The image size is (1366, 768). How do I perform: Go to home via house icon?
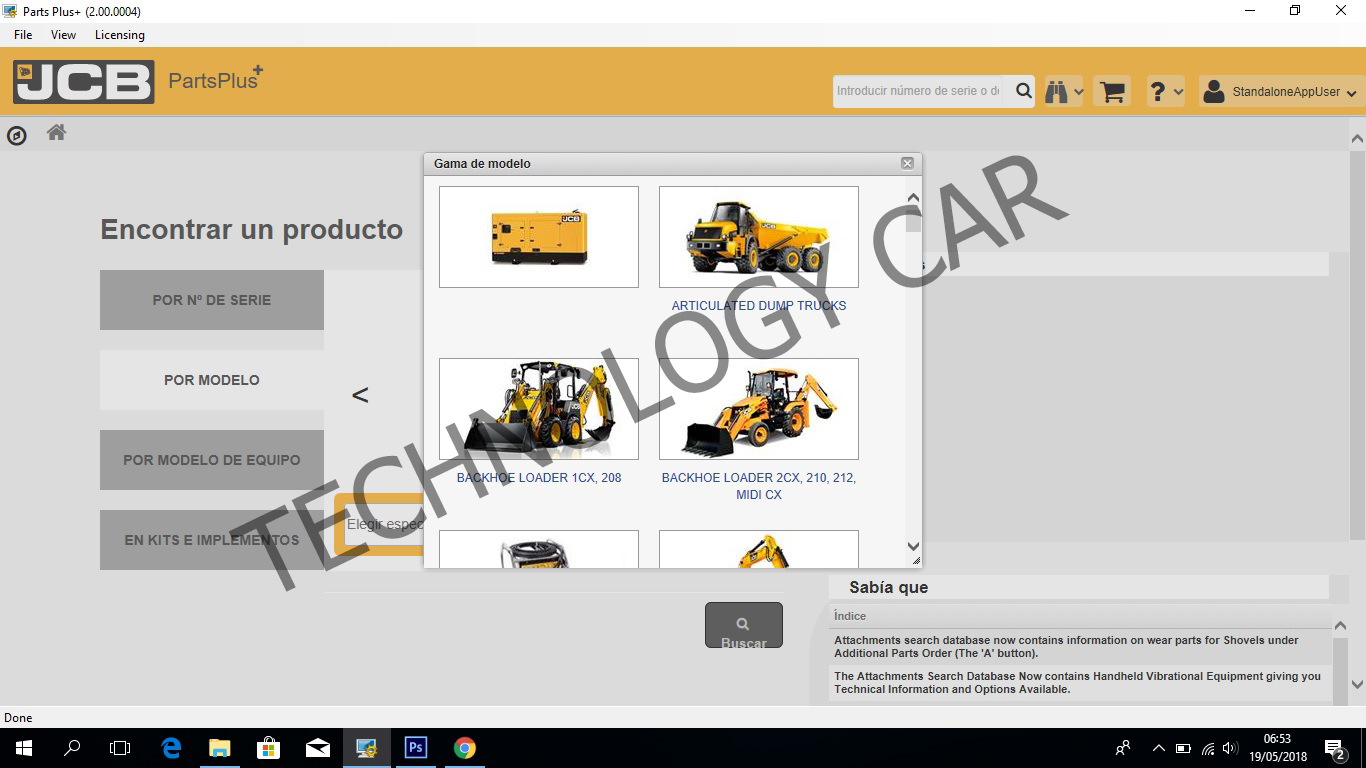pyautogui.click(x=56, y=132)
